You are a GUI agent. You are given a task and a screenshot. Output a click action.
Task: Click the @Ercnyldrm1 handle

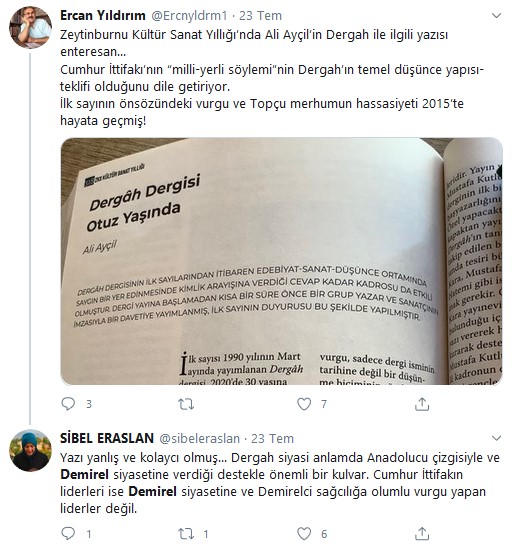coord(189,16)
